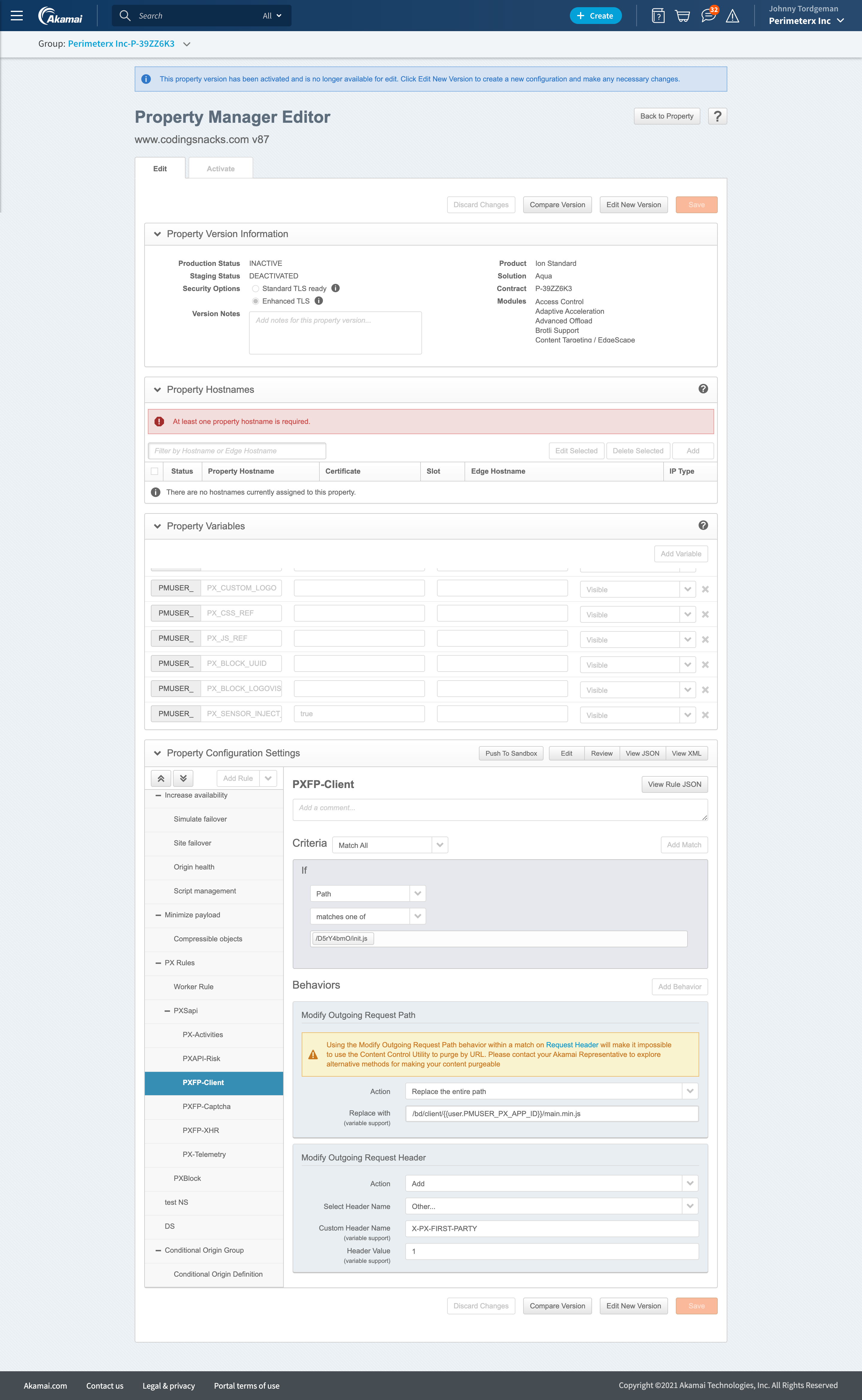The image size is (862, 1400).
Task: Check the hostnames select-all checkbox
Action: pos(154,472)
